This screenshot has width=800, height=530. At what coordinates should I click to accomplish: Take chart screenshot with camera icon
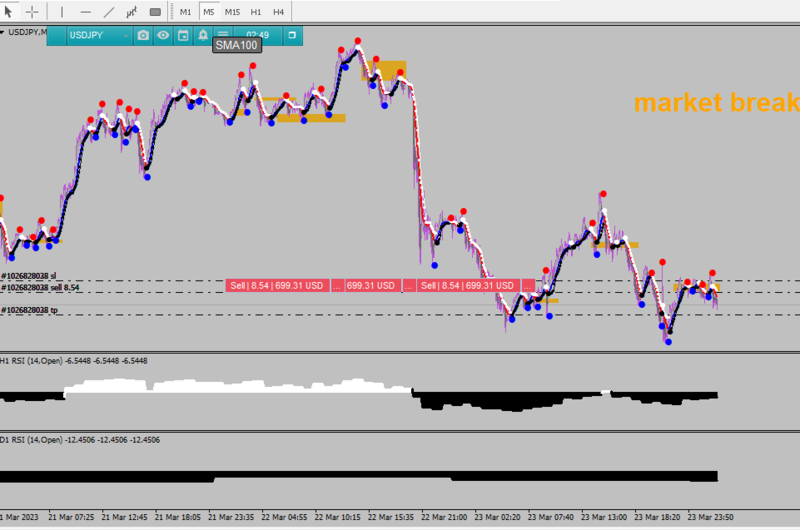coord(143,35)
